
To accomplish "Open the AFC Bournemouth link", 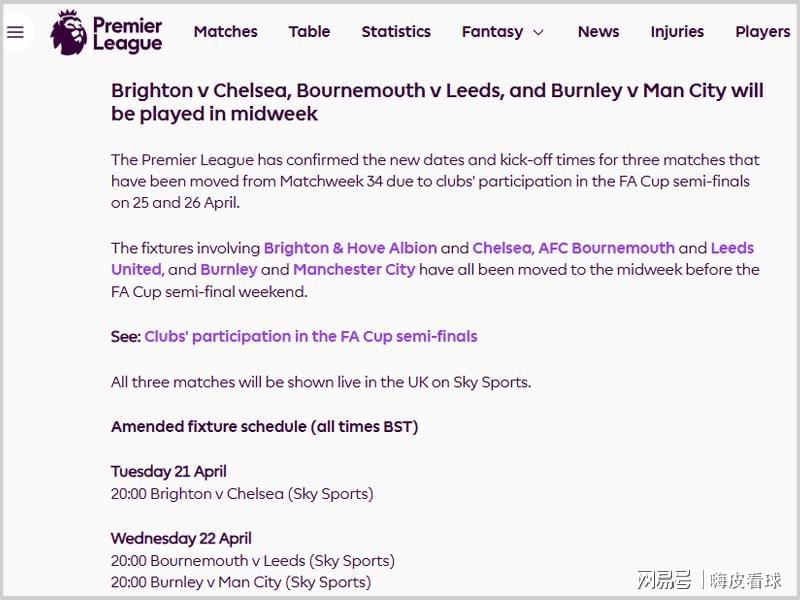I will click(x=607, y=248).
